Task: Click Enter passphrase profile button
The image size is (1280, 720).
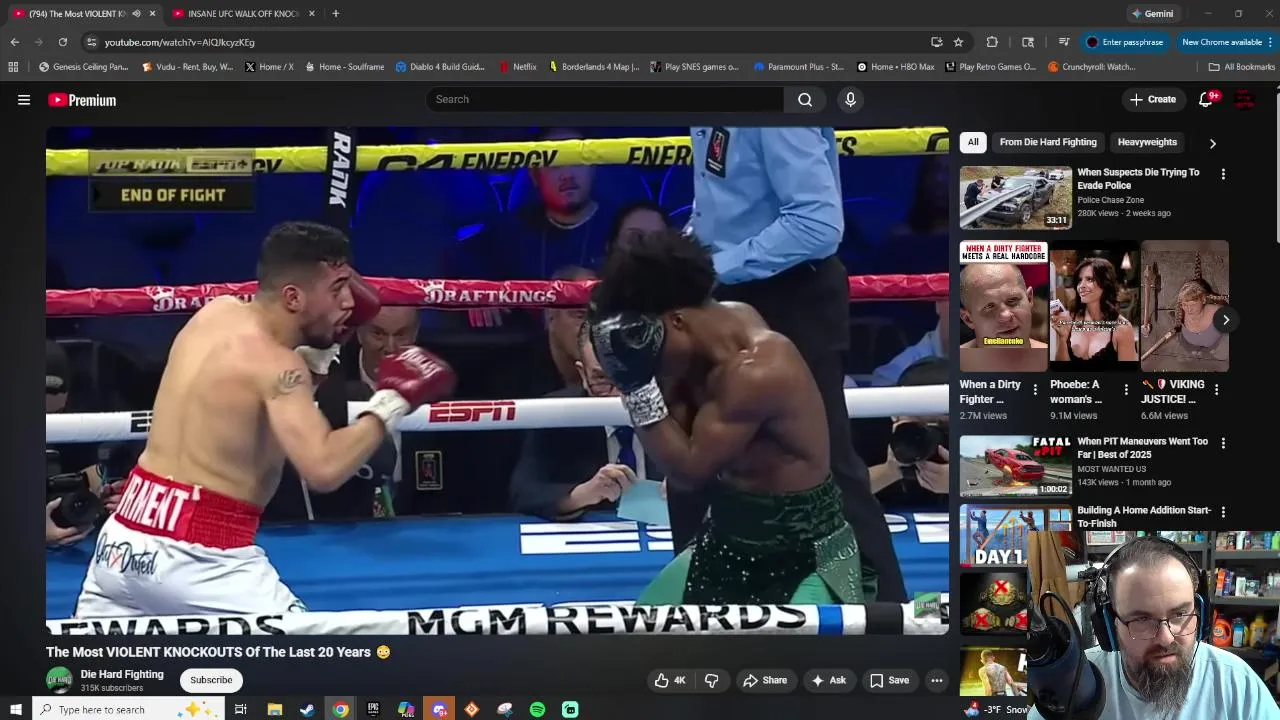Action: pos(1124,42)
